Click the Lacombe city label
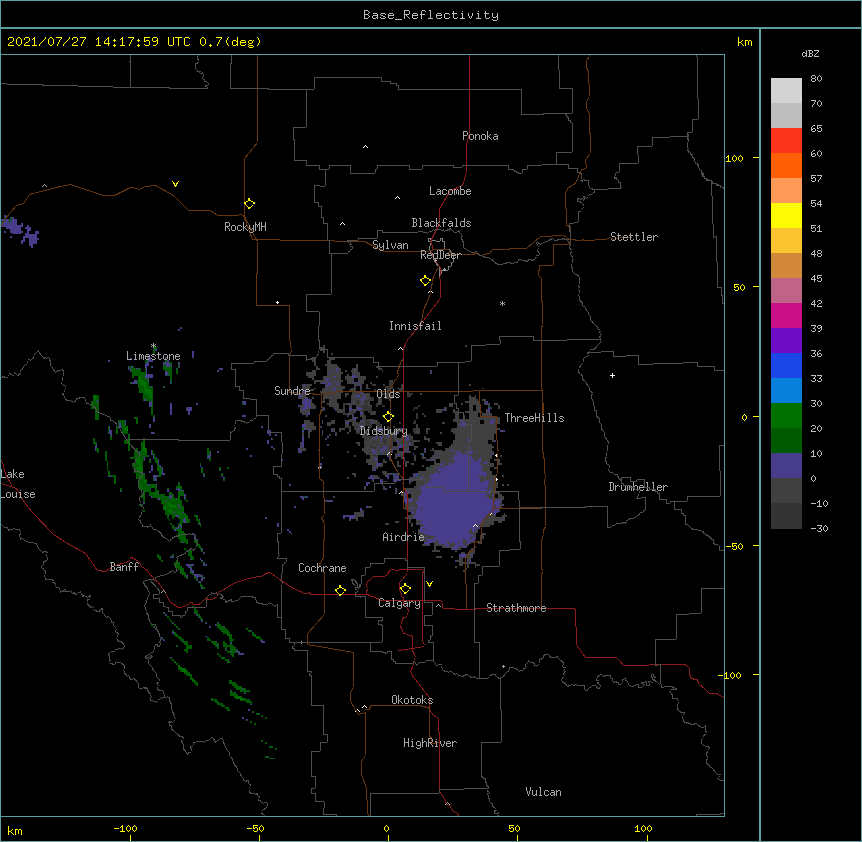Screen dimensions: 862x842 coord(450,191)
